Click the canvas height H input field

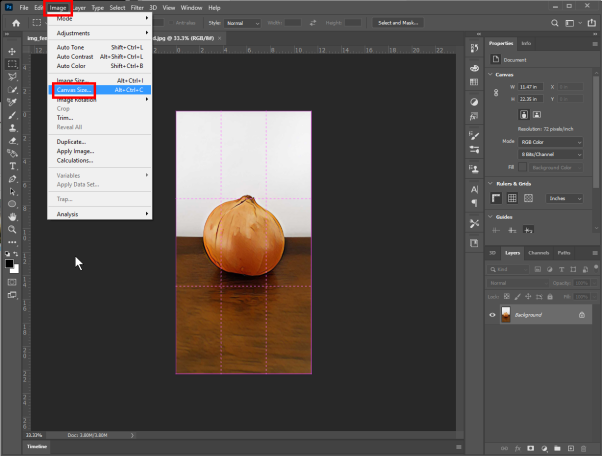coord(531,99)
